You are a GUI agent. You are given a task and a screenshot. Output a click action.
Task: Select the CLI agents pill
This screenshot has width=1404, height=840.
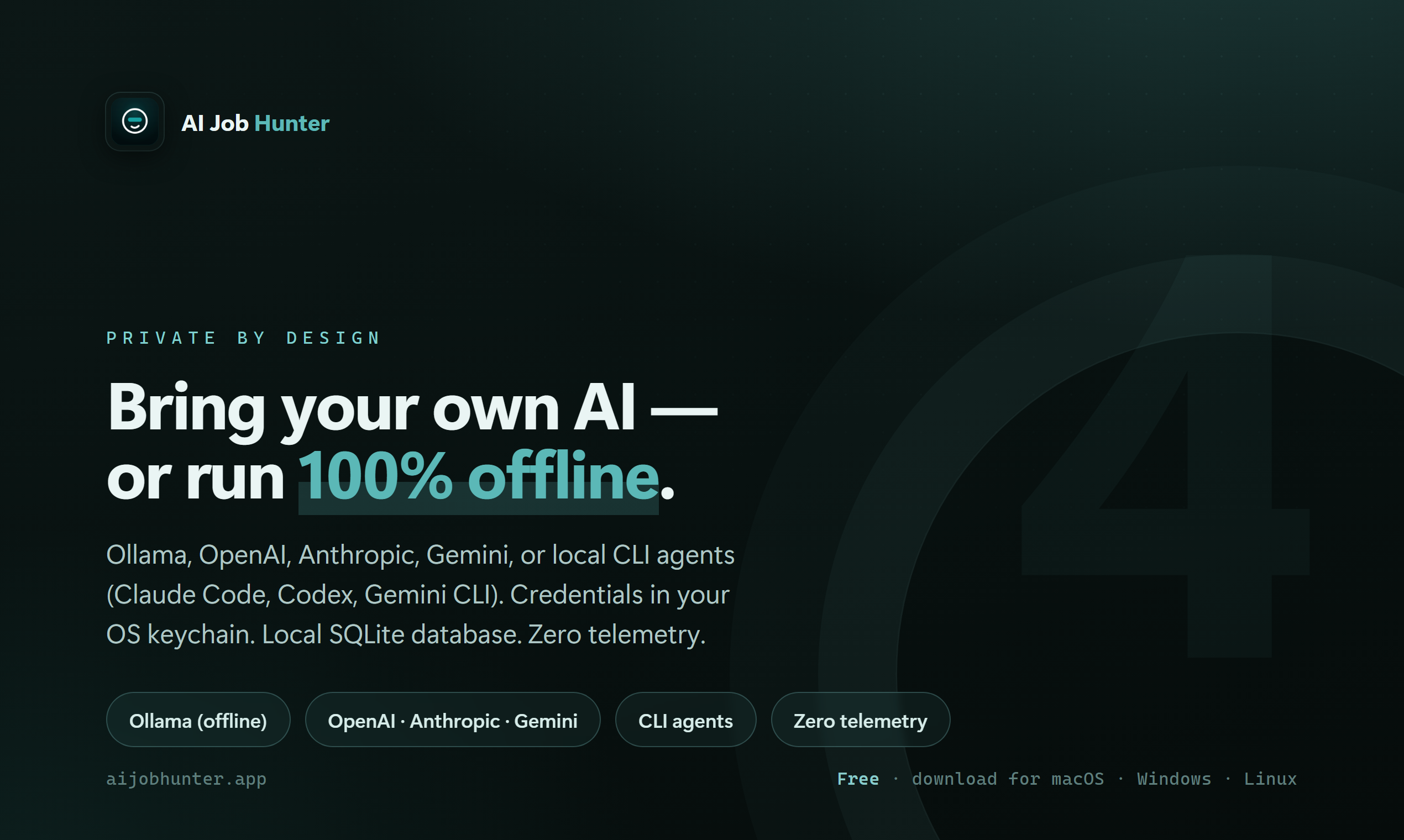685,720
